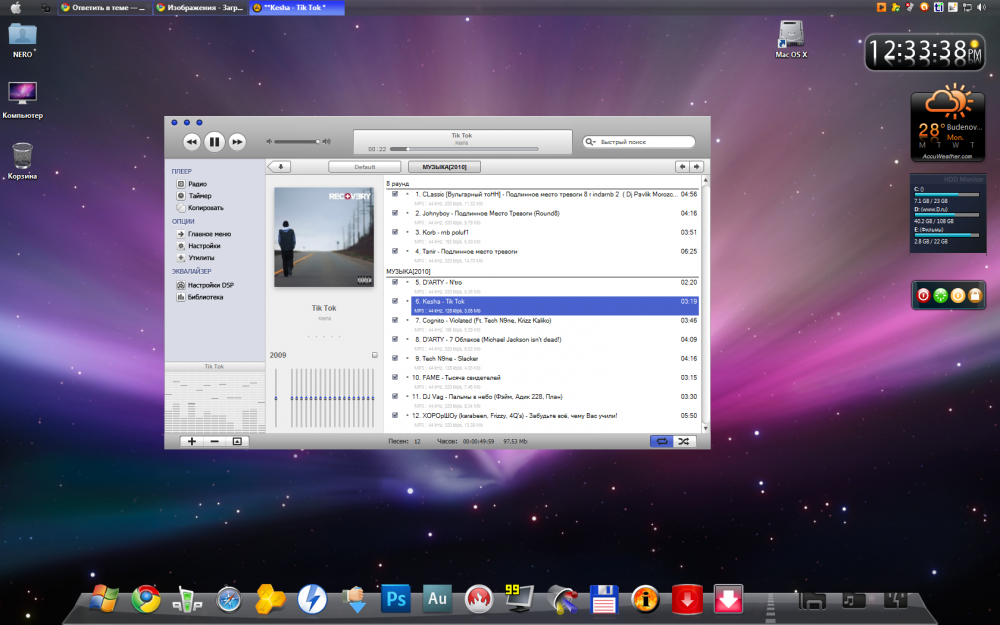The height and width of the screenshot is (625, 1000).
Task: Click the red power button in shutdown gadget
Action: 923,295
